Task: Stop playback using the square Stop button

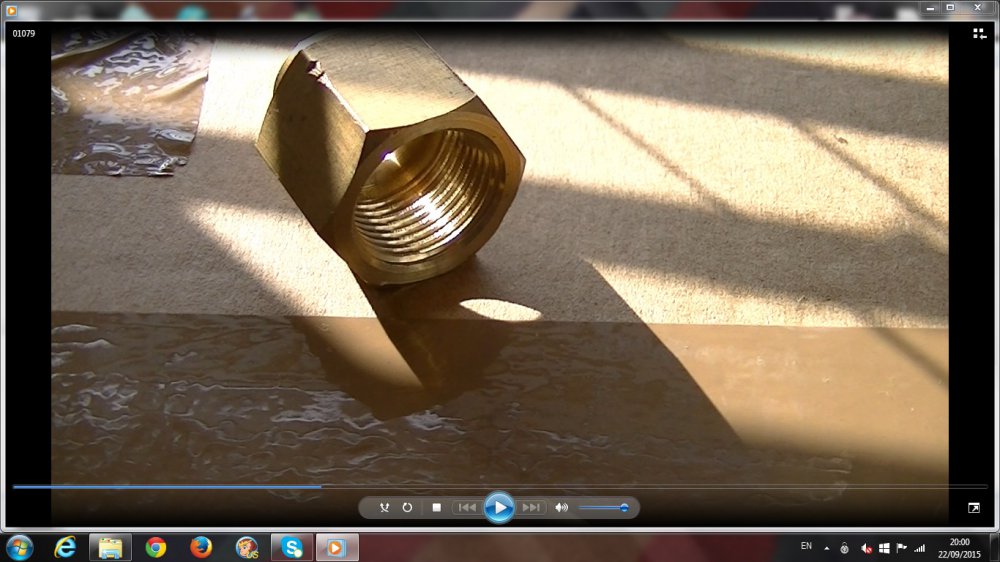Action: (x=436, y=508)
